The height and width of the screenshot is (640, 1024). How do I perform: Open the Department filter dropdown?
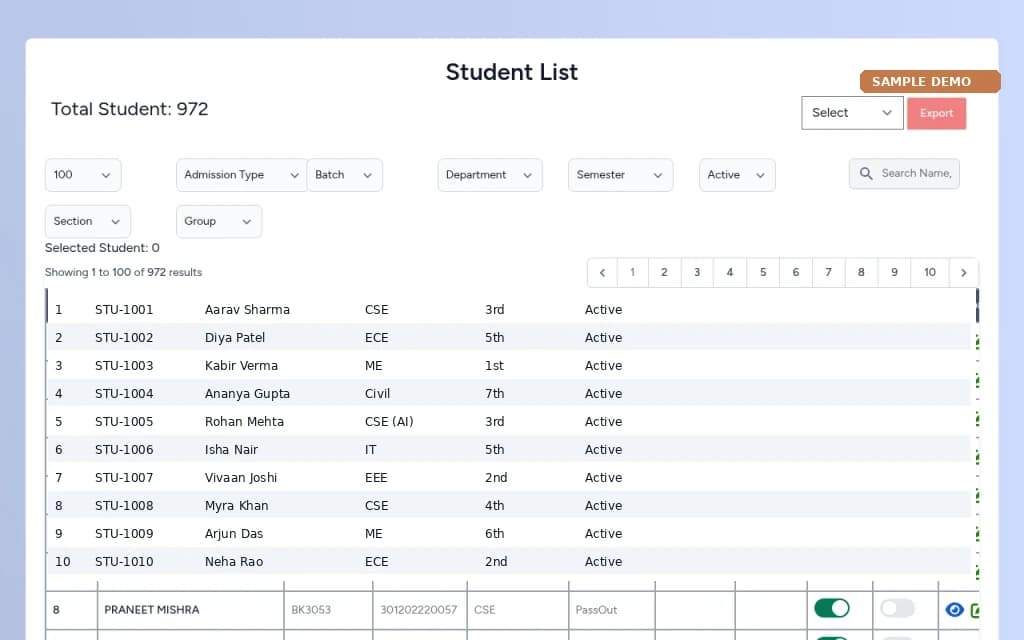(x=490, y=175)
